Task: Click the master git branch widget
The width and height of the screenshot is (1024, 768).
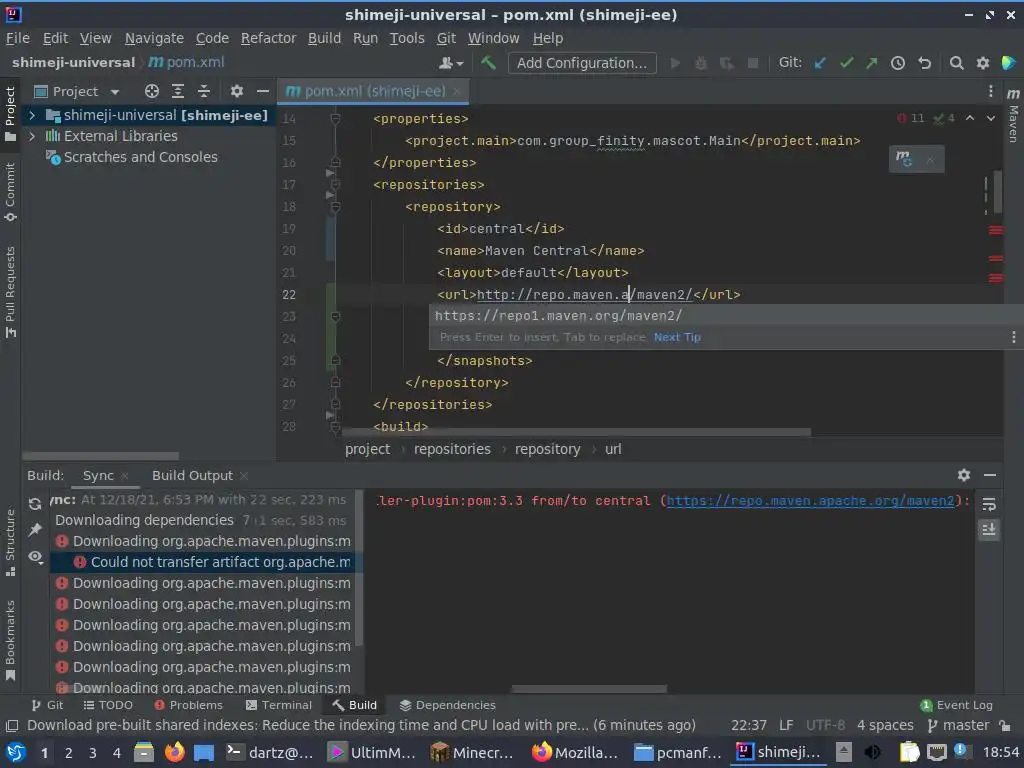Action: [959, 725]
